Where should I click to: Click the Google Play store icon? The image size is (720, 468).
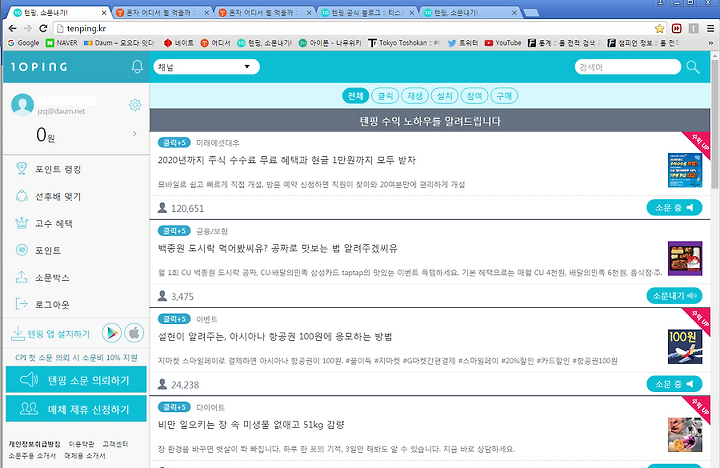(x=112, y=333)
